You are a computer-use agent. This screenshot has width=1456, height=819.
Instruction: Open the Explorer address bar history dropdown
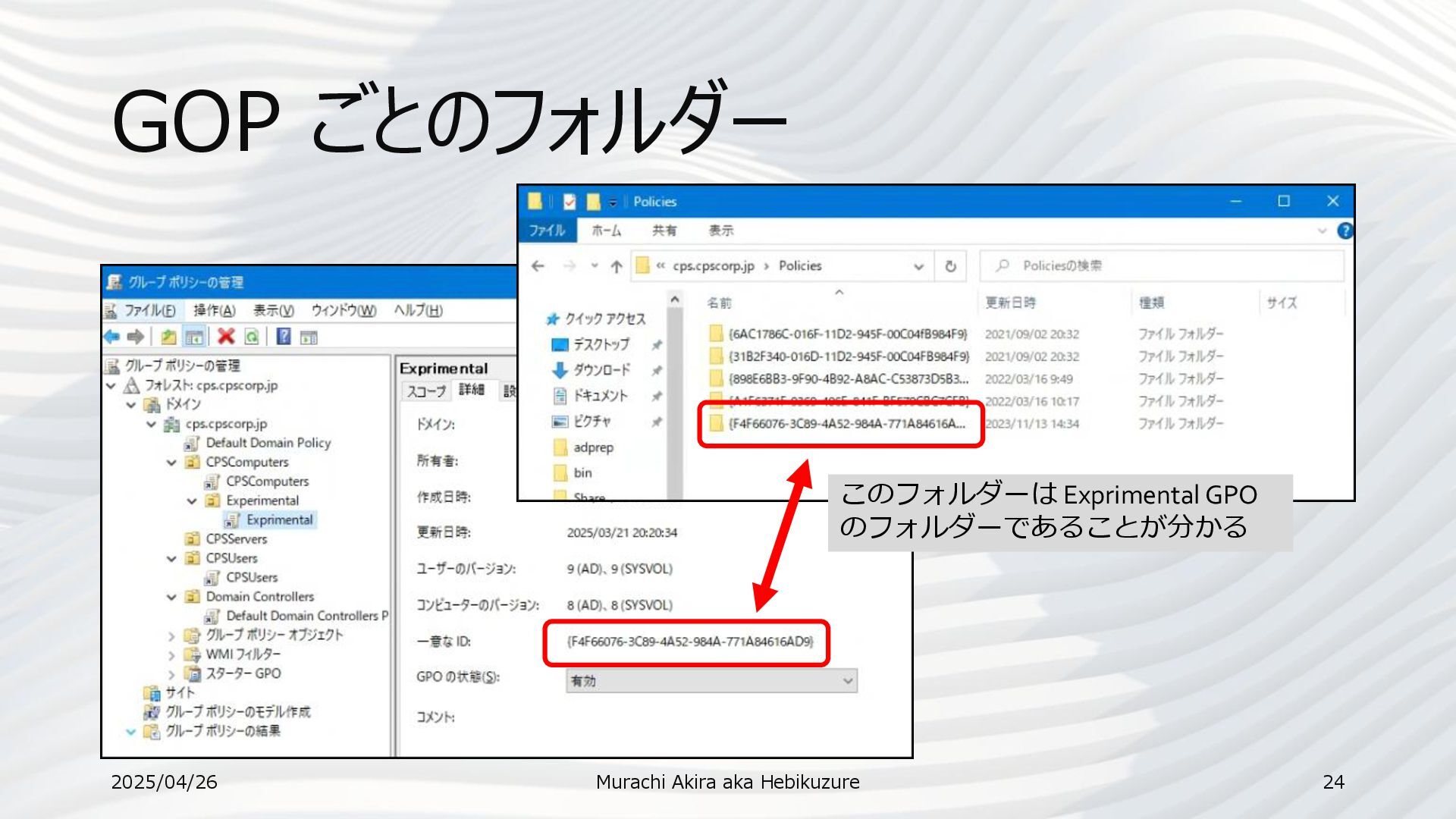point(918,266)
